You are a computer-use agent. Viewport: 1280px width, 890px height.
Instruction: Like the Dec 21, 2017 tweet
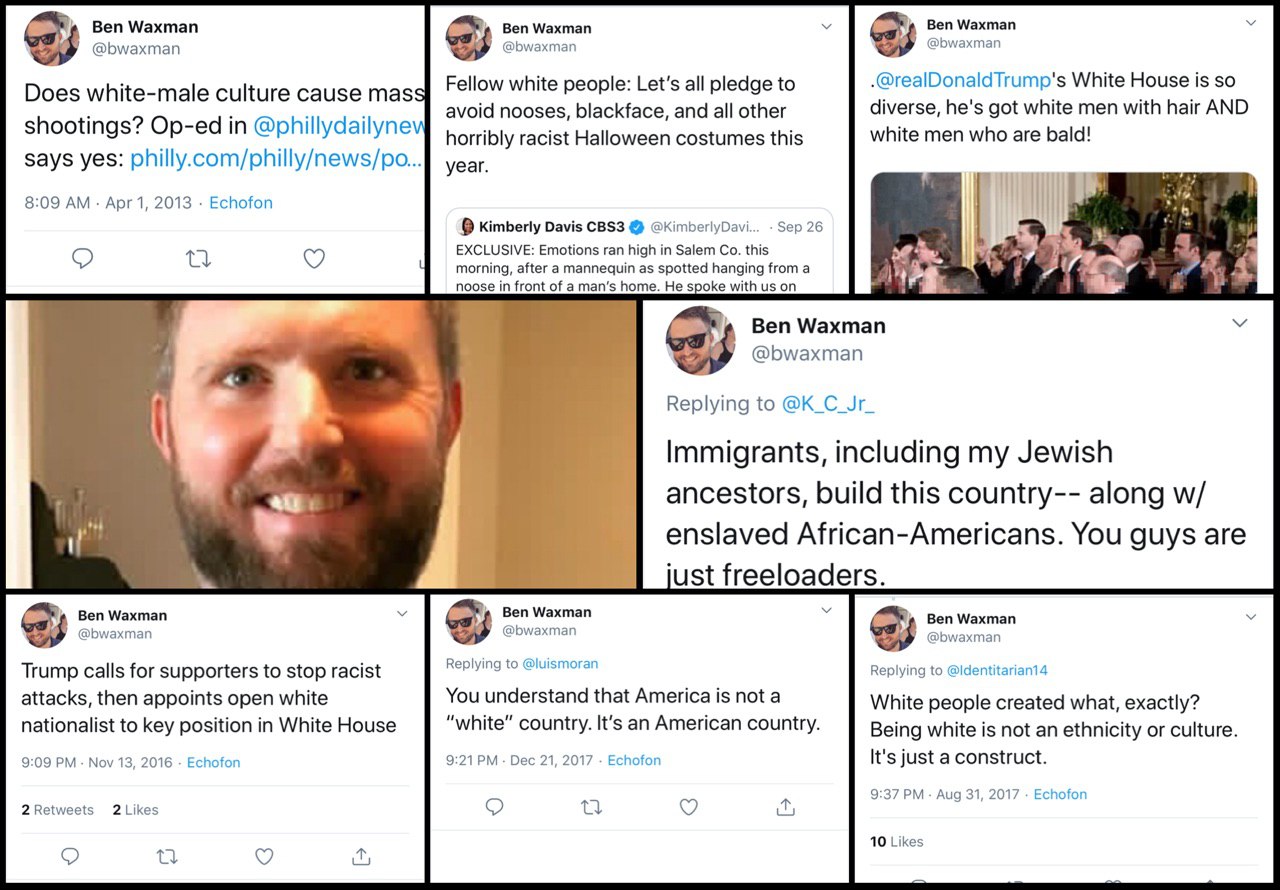point(688,806)
